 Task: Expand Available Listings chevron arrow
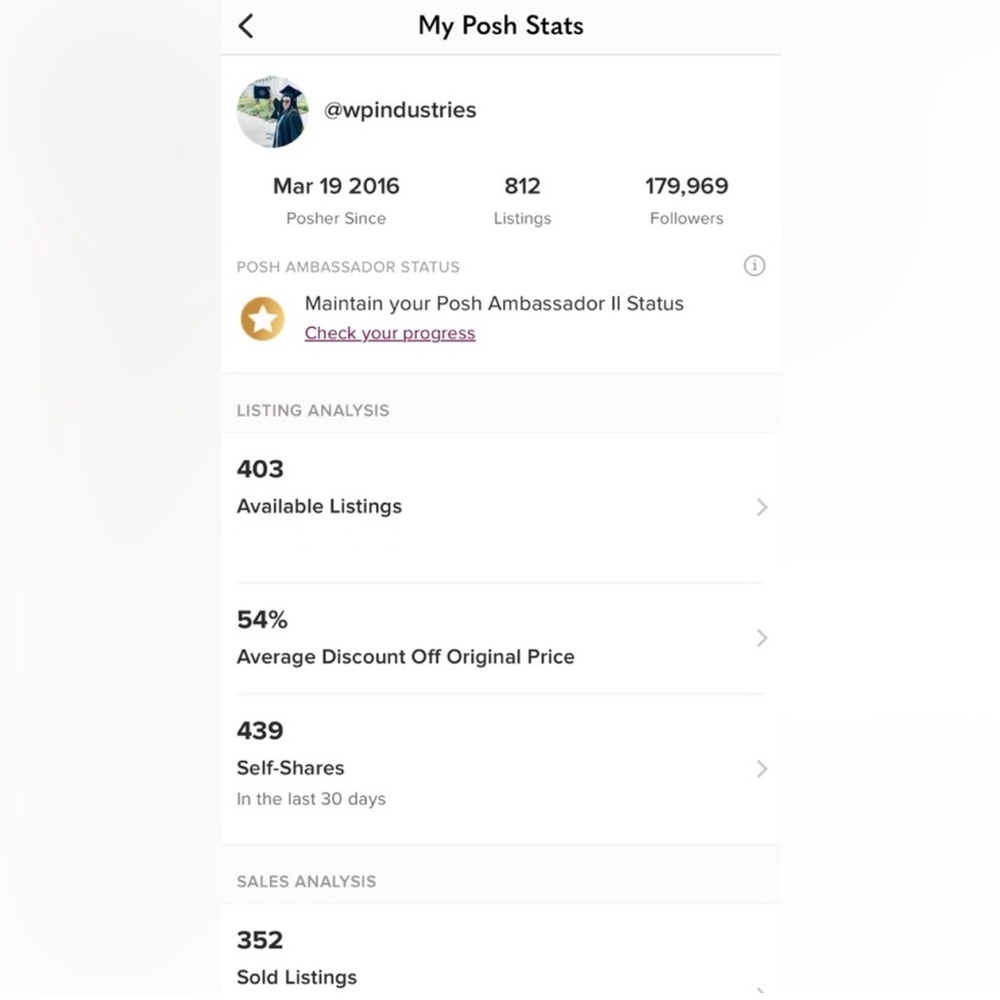[762, 507]
